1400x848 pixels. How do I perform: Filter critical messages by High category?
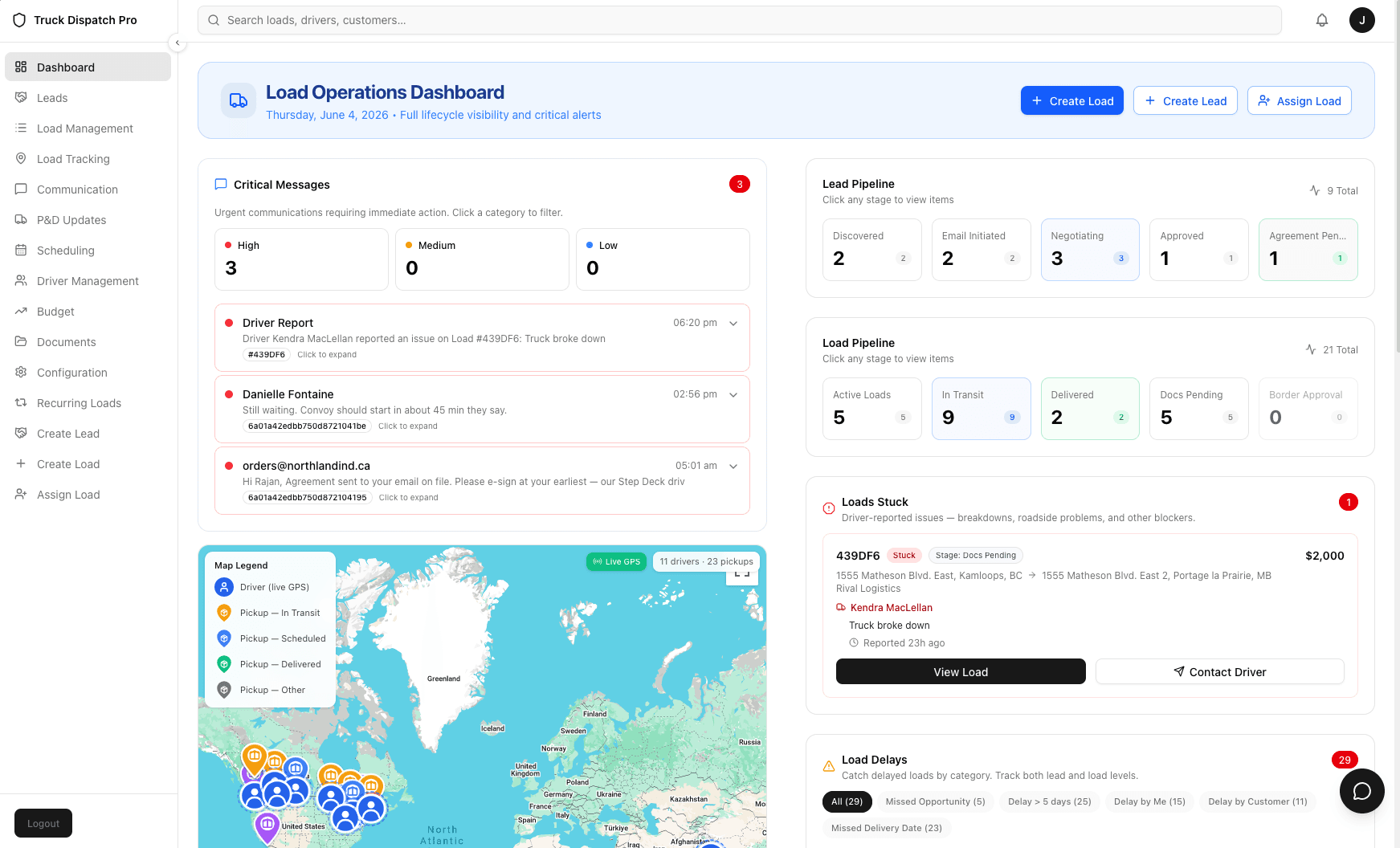tap(301, 259)
